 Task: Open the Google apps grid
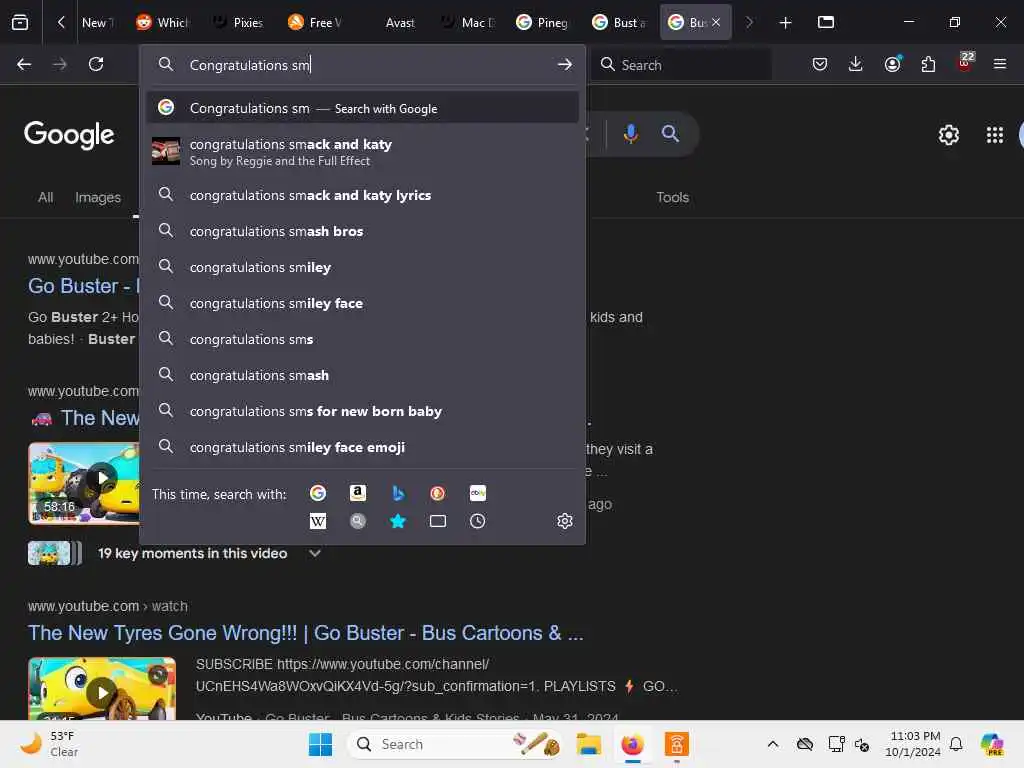pyautogui.click(x=995, y=135)
